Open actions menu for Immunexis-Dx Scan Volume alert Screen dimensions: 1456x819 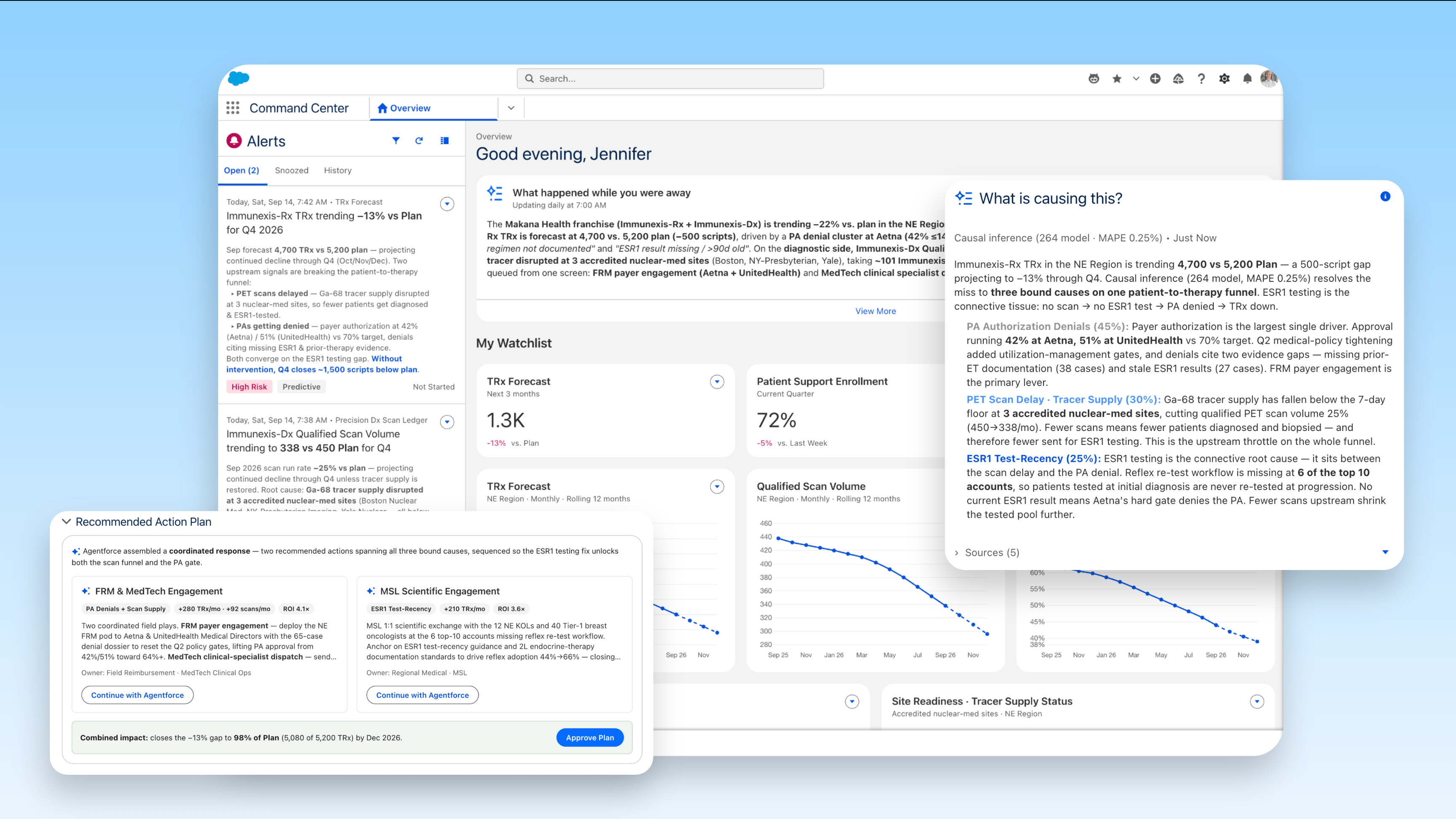click(x=447, y=422)
